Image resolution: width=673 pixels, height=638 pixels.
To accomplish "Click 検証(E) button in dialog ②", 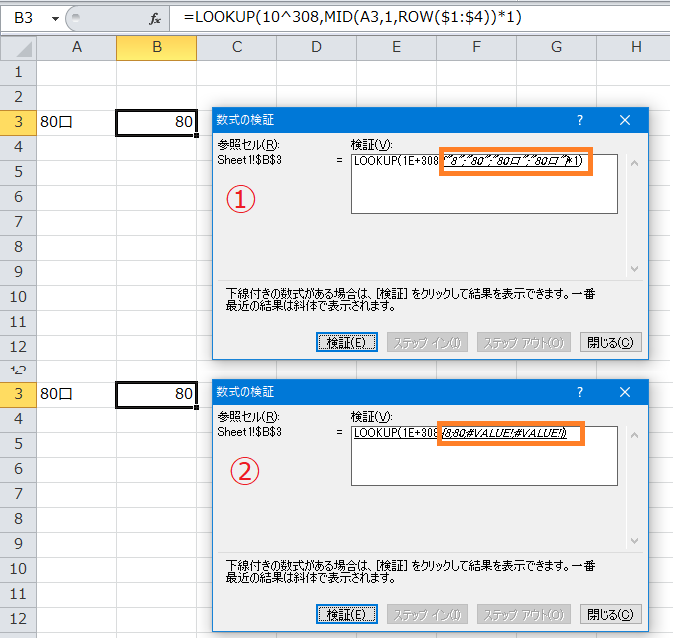I will [x=347, y=614].
